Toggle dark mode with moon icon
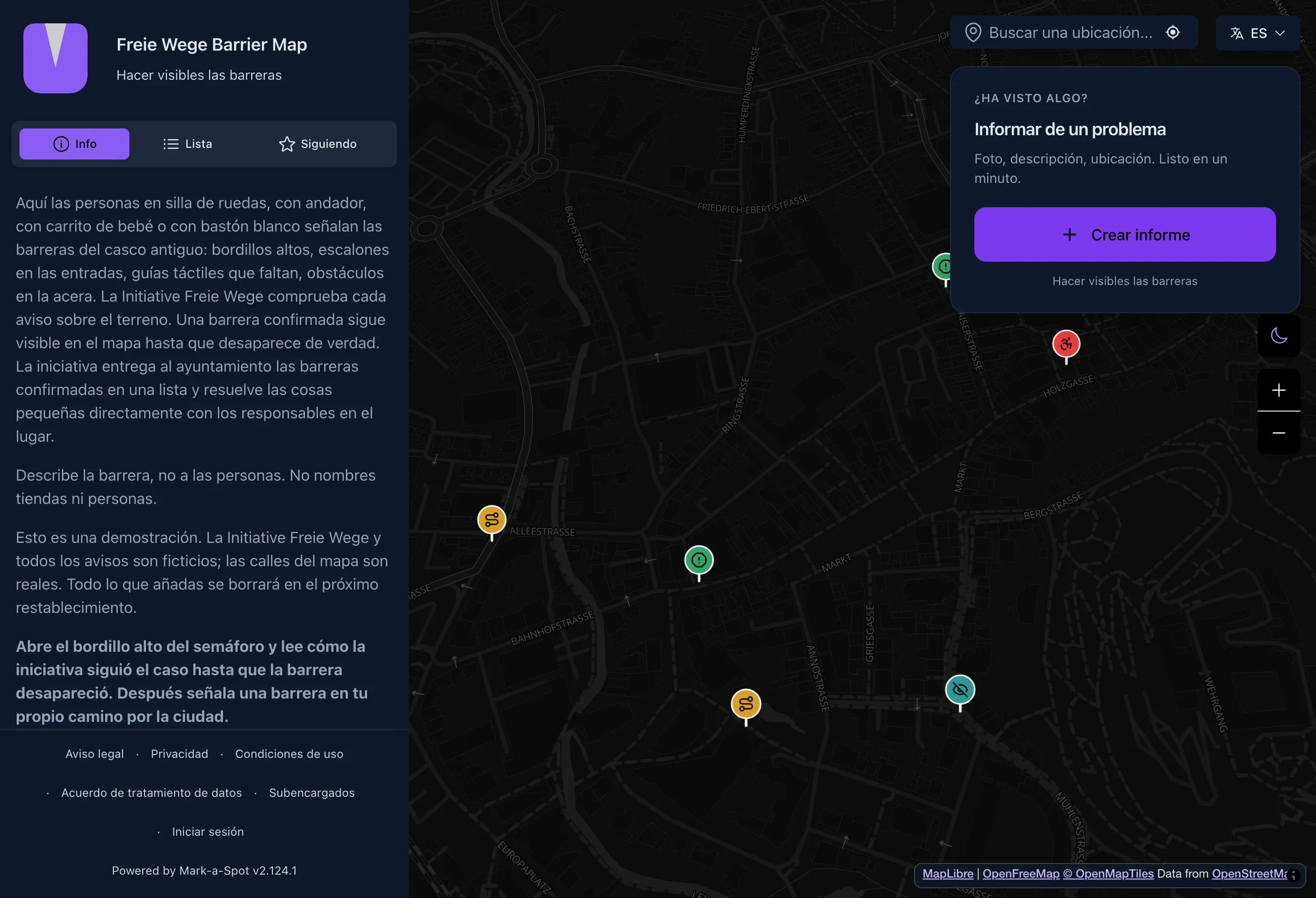Screen dimensions: 1316x898 [x=1279, y=336]
